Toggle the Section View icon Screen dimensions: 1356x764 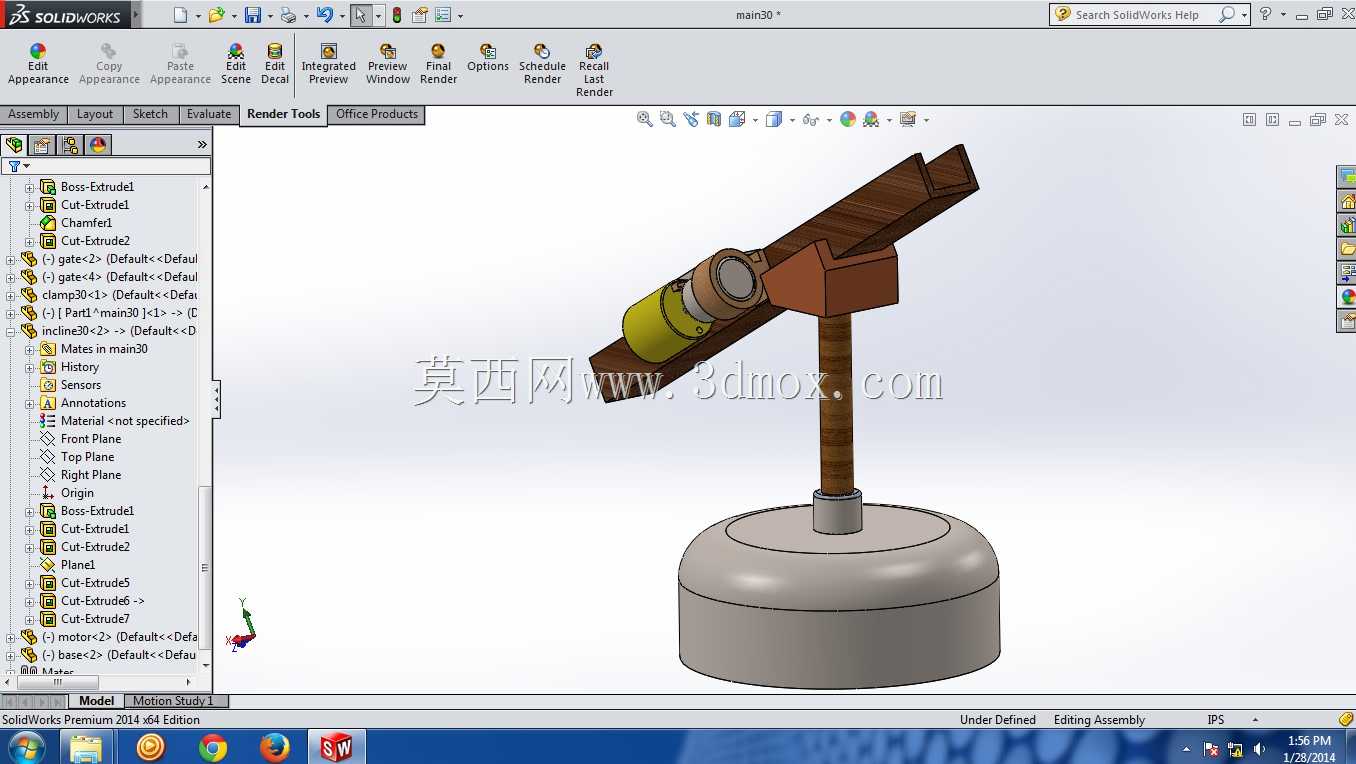[714, 119]
